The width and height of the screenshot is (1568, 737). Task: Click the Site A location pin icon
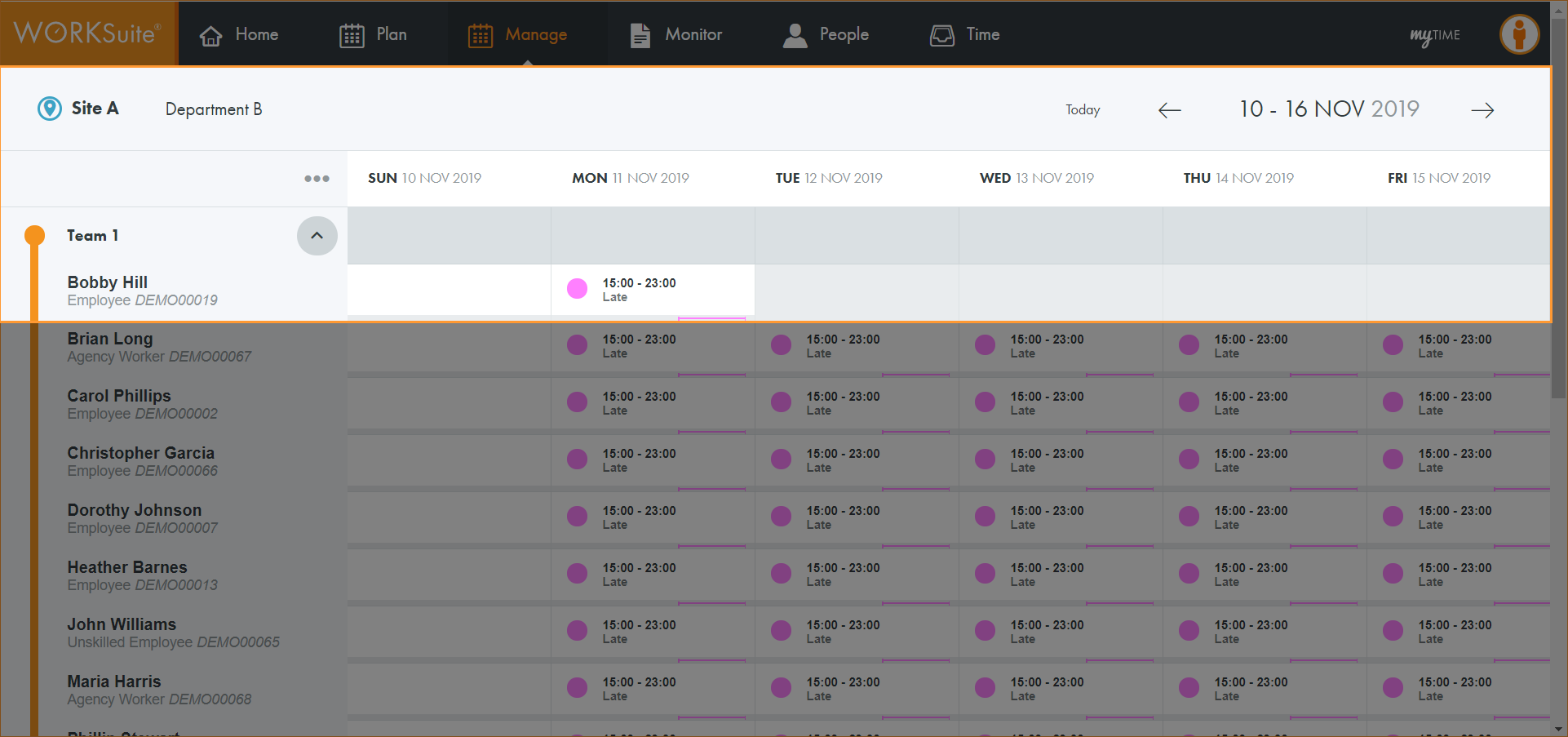tap(50, 109)
